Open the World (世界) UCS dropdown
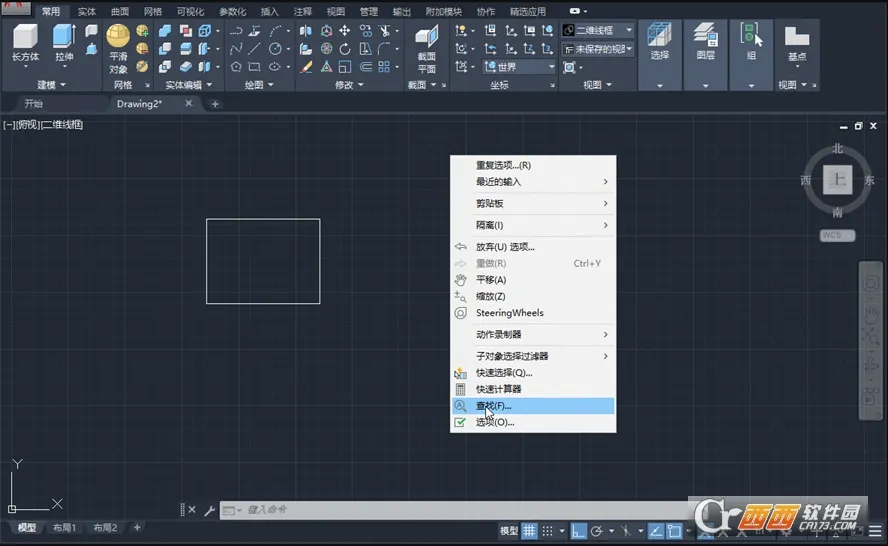This screenshot has height=546, width=888. tap(519, 67)
